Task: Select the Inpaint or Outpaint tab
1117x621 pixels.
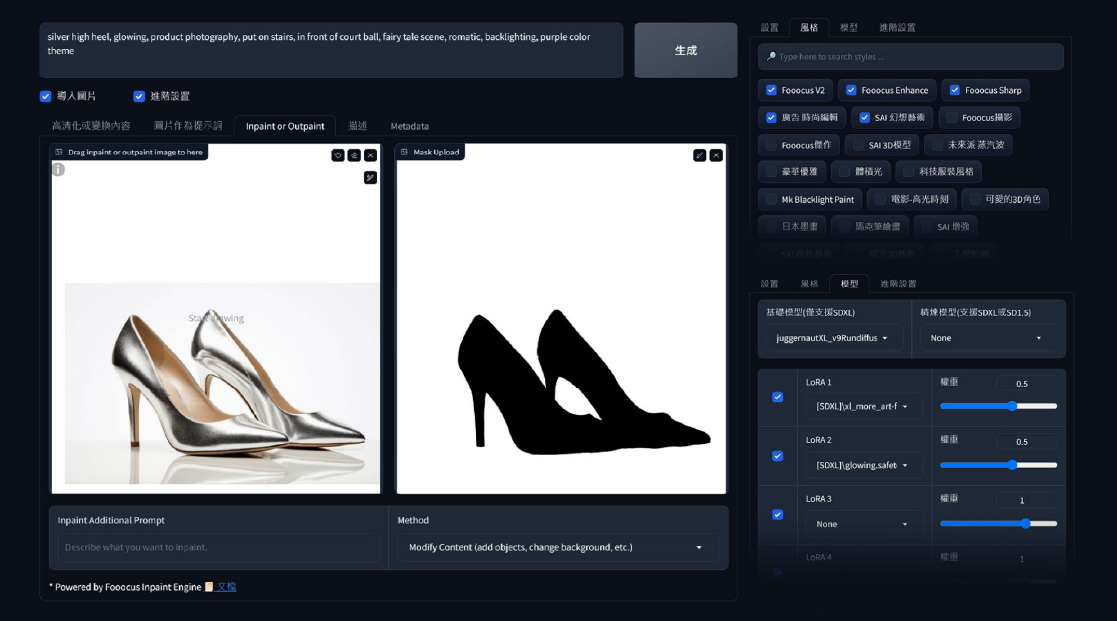Action: 285,126
